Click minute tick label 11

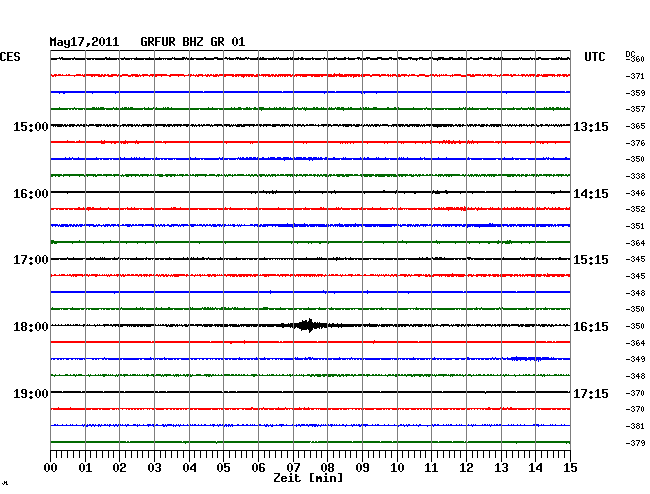tap(432, 468)
